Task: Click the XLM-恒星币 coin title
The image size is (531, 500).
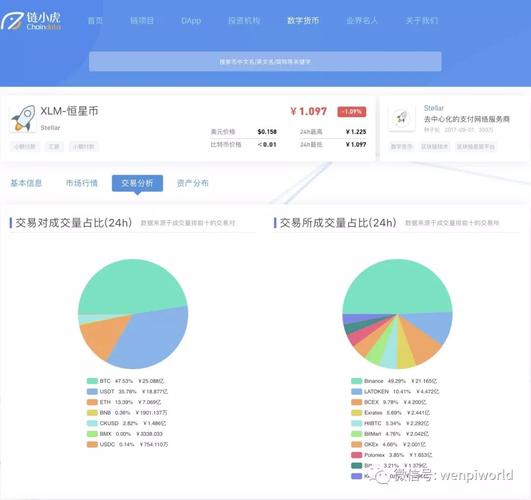Action: 69,111
